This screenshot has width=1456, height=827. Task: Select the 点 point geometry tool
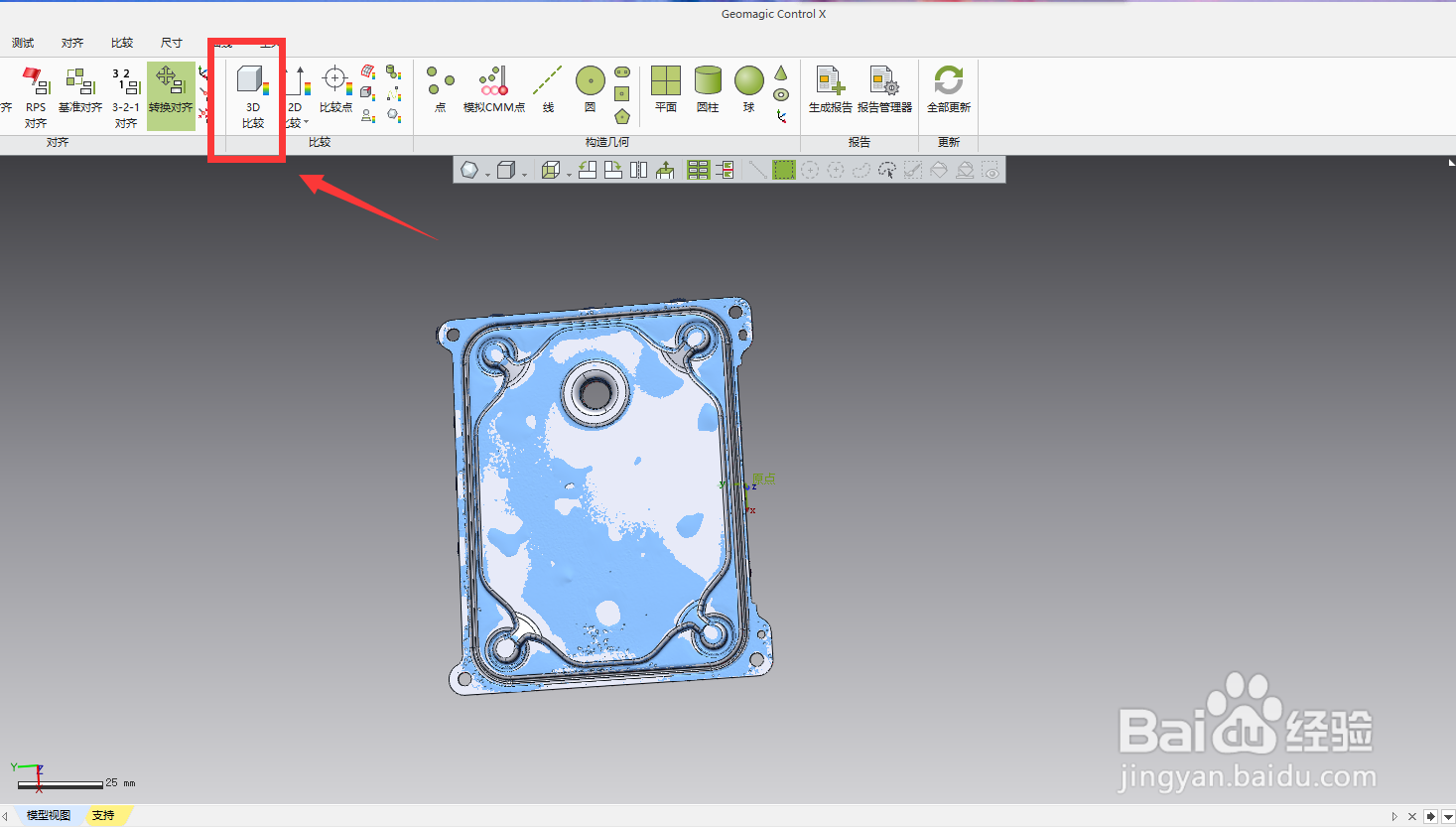pyautogui.click(x=440, y=90)
